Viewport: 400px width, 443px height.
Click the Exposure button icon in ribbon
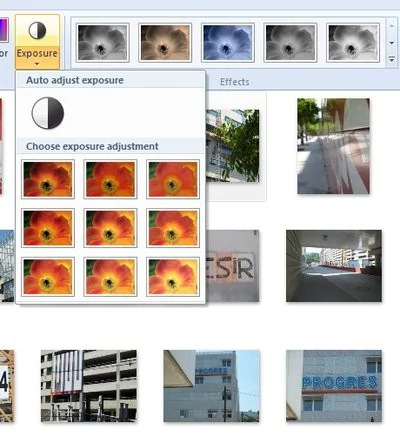pos(37,31)
